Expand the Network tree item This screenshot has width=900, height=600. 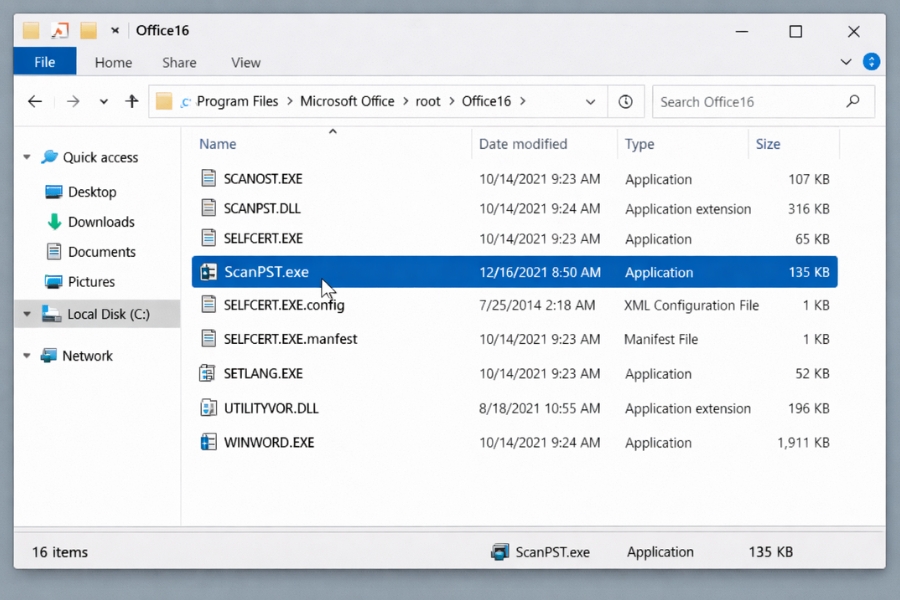pyautogui.click(x=26, y=355)
